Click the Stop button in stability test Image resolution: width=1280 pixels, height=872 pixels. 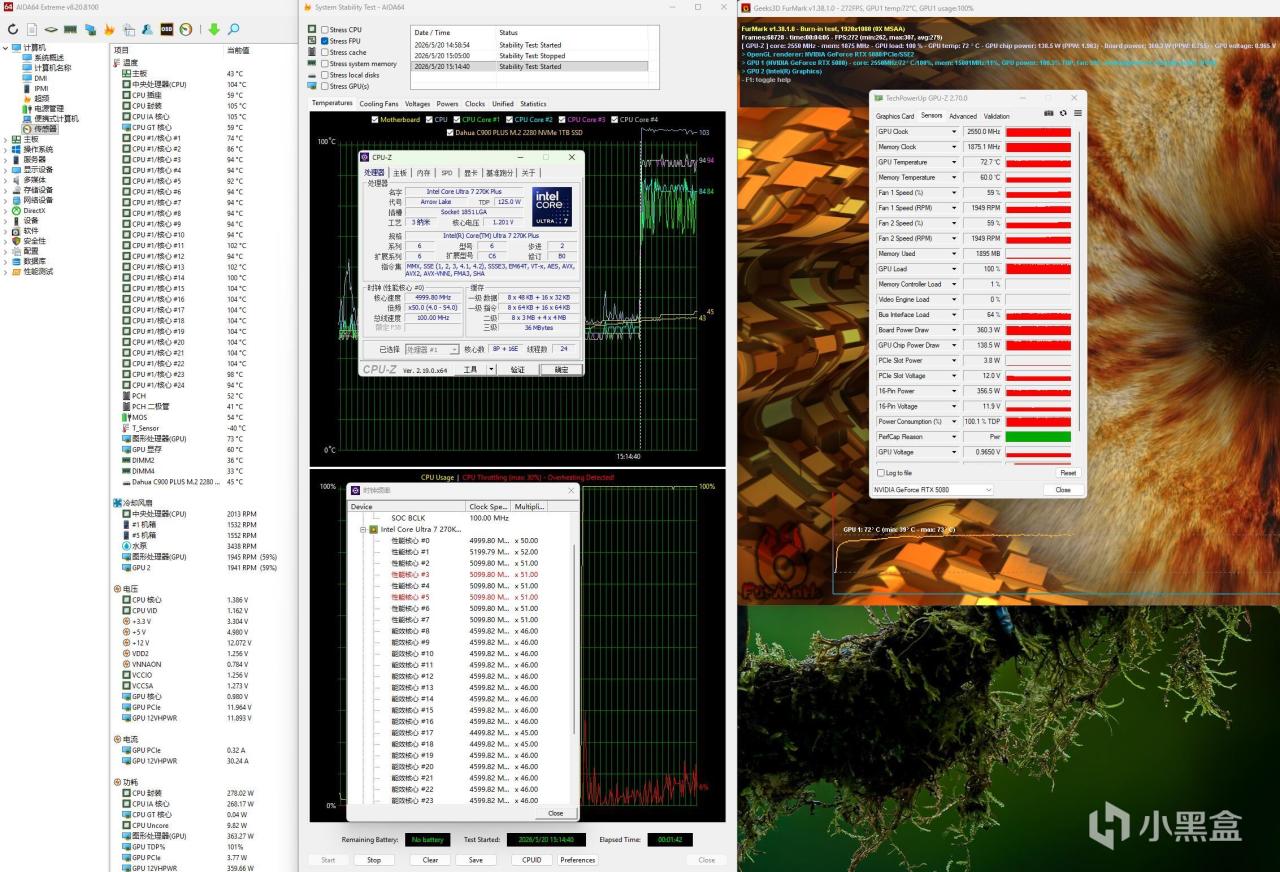pos(374,860)
